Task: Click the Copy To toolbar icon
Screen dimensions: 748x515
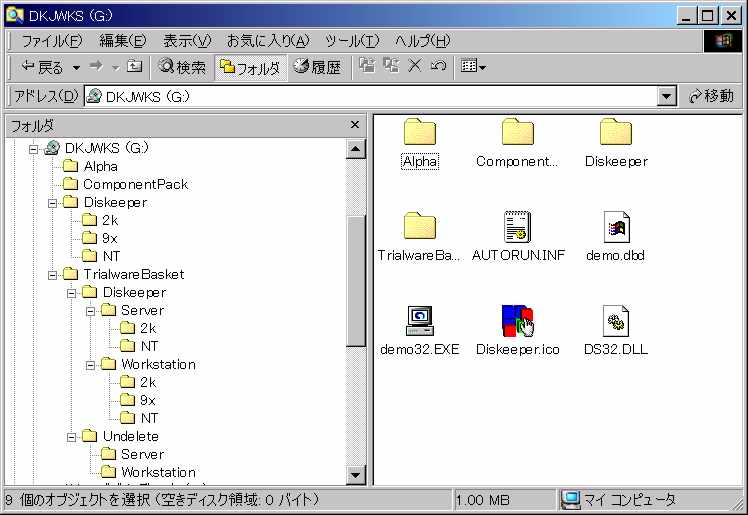Action: 391,65
